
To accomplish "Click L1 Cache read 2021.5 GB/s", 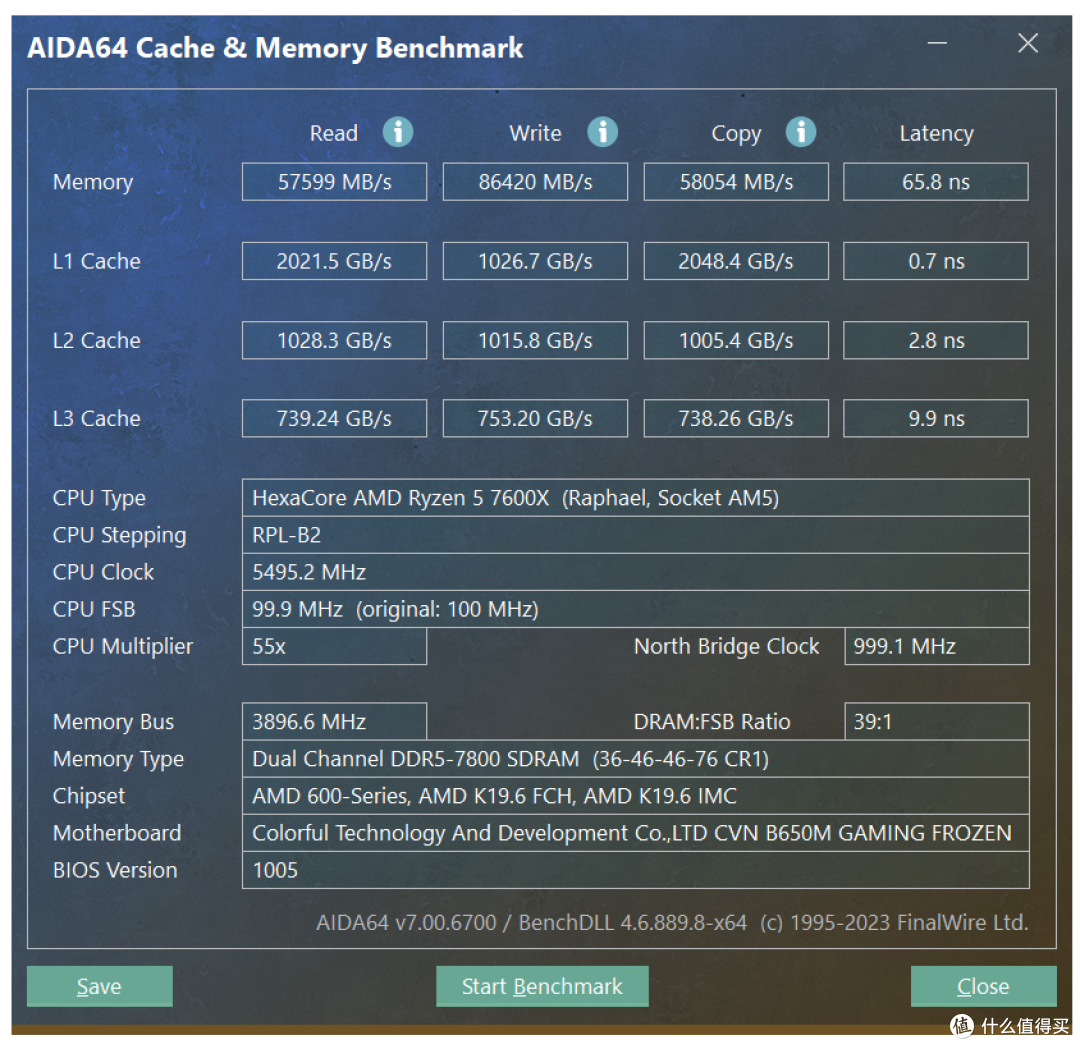I will click(x=334, y=261).
